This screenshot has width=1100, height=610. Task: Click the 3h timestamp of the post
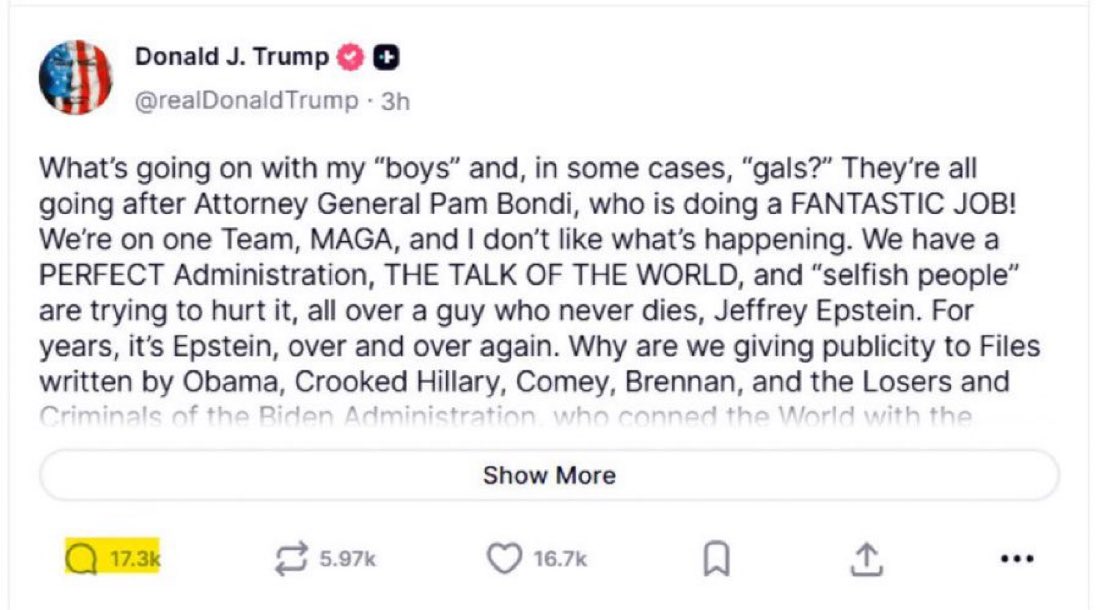[x=396, y=101]
